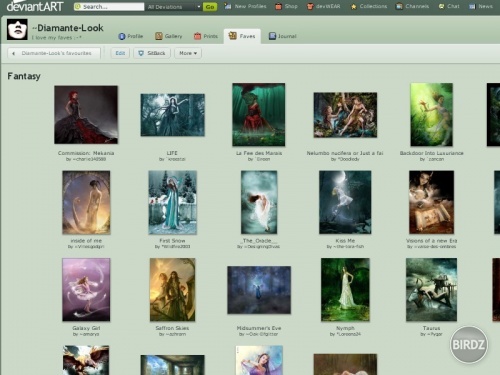This screenshot has width=500, height=375.
Task: Open the First Snow thumbnail
Action: click(x=173, y=202)
